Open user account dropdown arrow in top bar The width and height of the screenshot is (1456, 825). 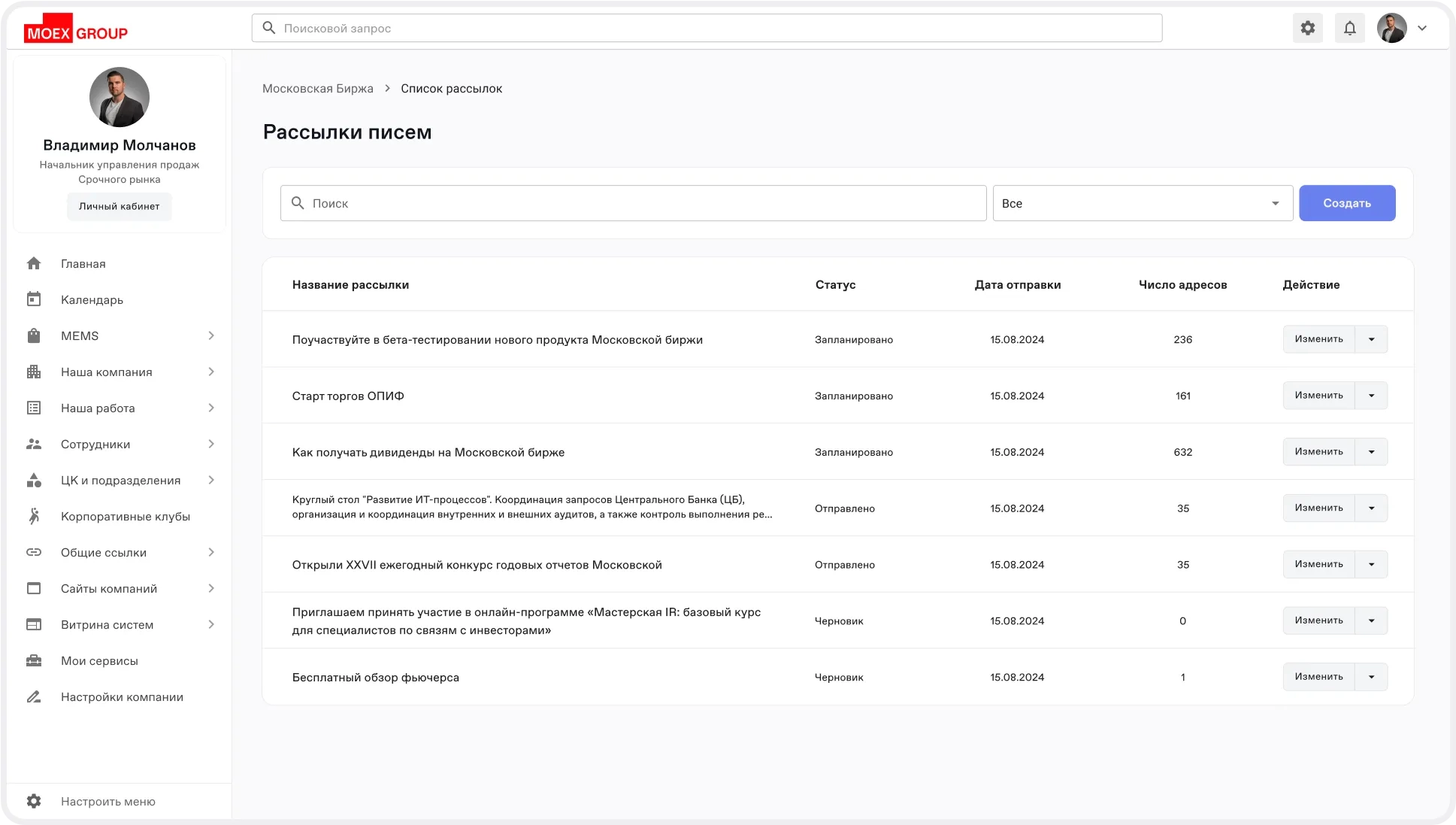pos(1422,29)
